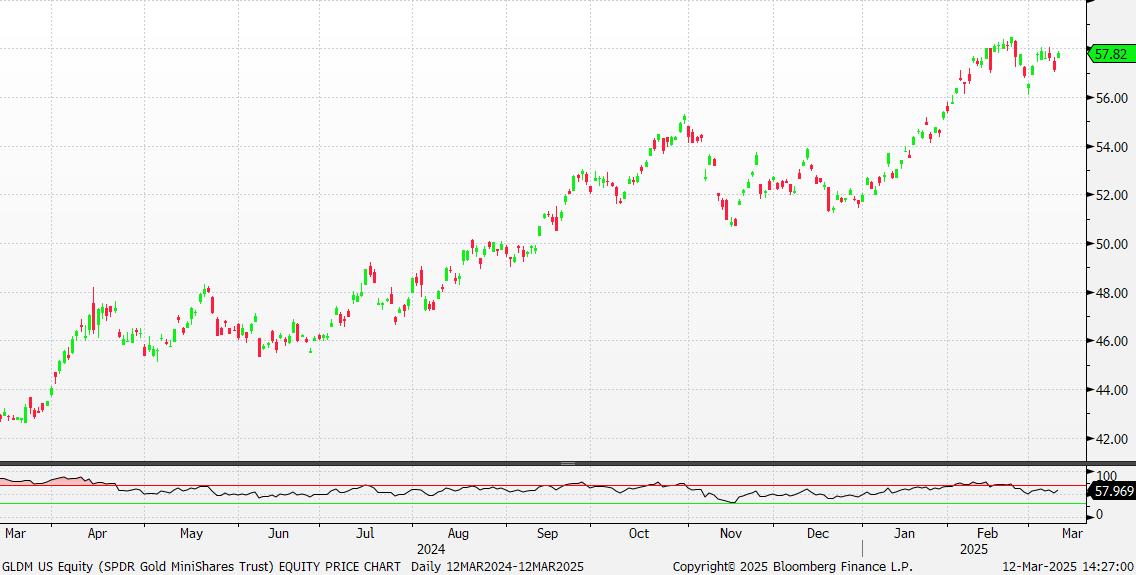Click the Aug month label
The image size is (1136, 575).
point(459,534)
